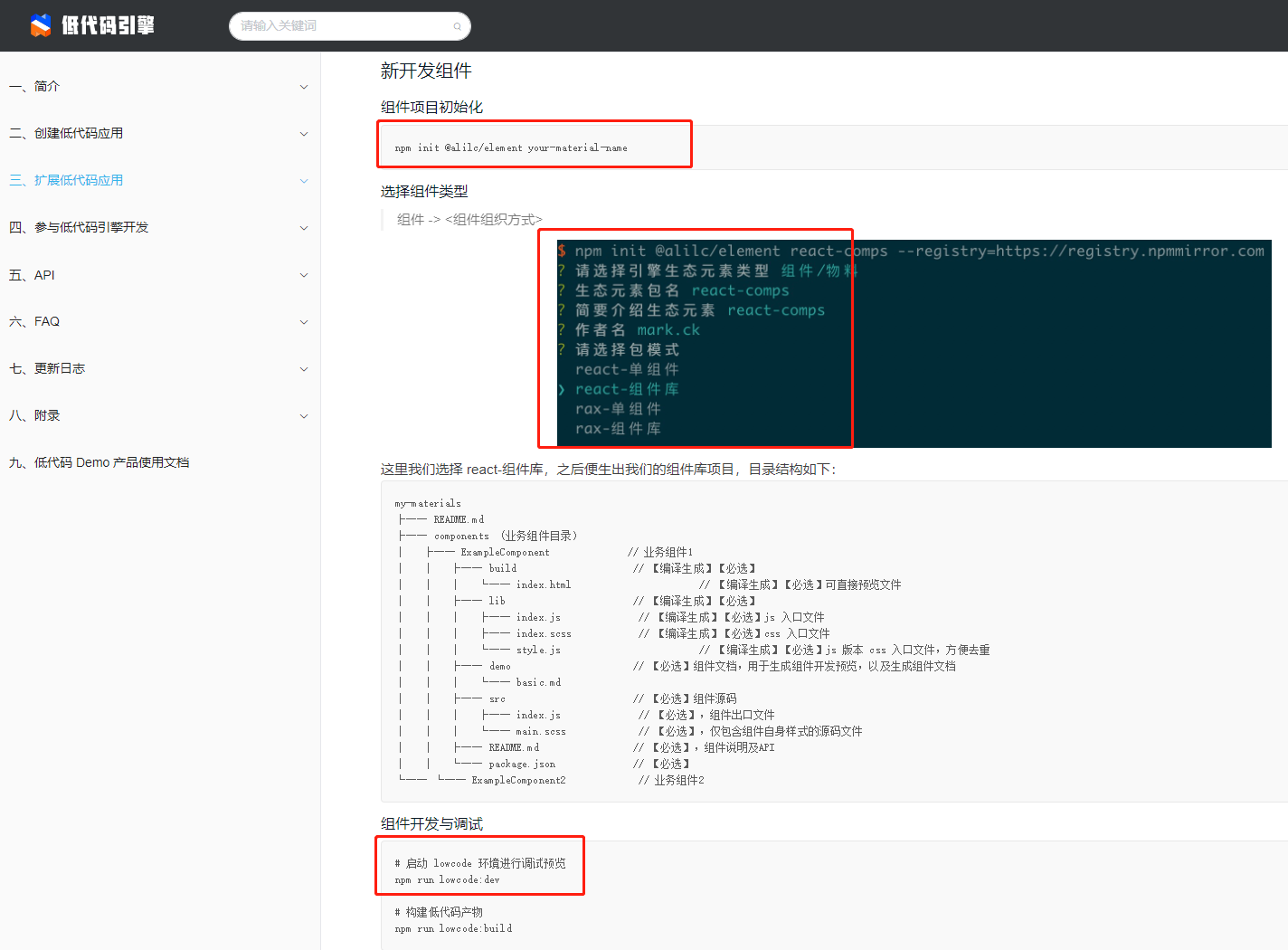
Task: Open 九、低代码 Demo 产品使用文档 link
Action: 99,462
